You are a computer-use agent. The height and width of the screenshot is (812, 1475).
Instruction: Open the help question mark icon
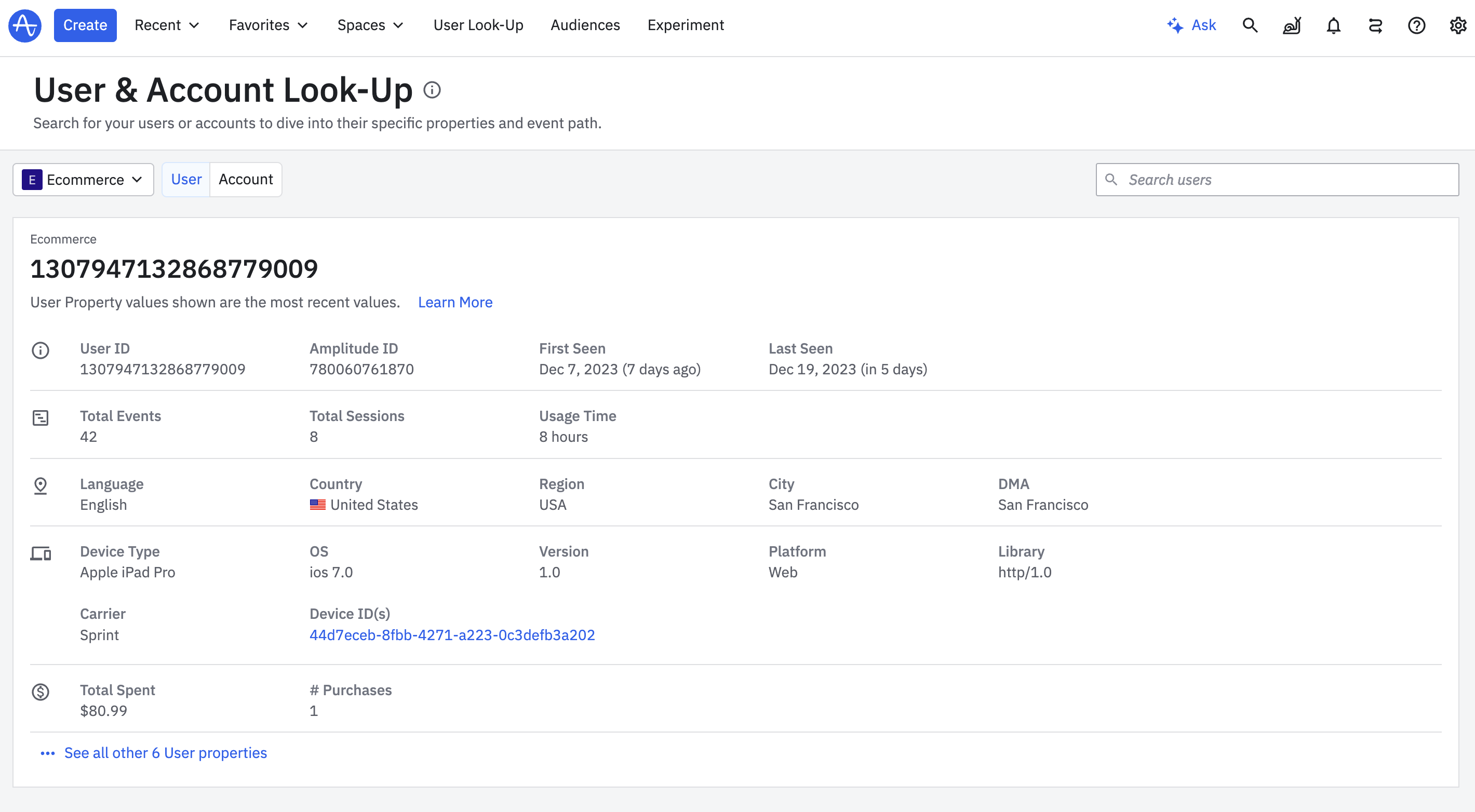click(x=1416, y=25)
